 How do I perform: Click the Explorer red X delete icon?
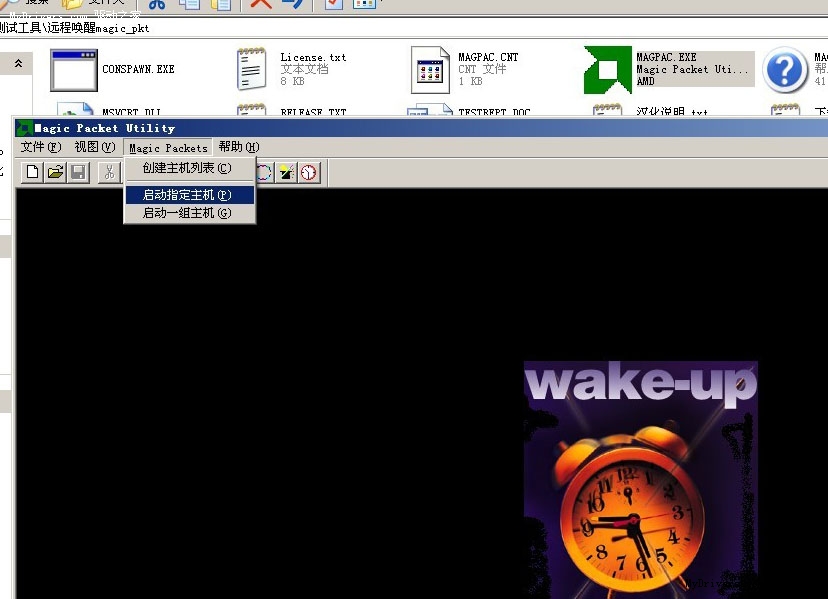pos(260,4)
